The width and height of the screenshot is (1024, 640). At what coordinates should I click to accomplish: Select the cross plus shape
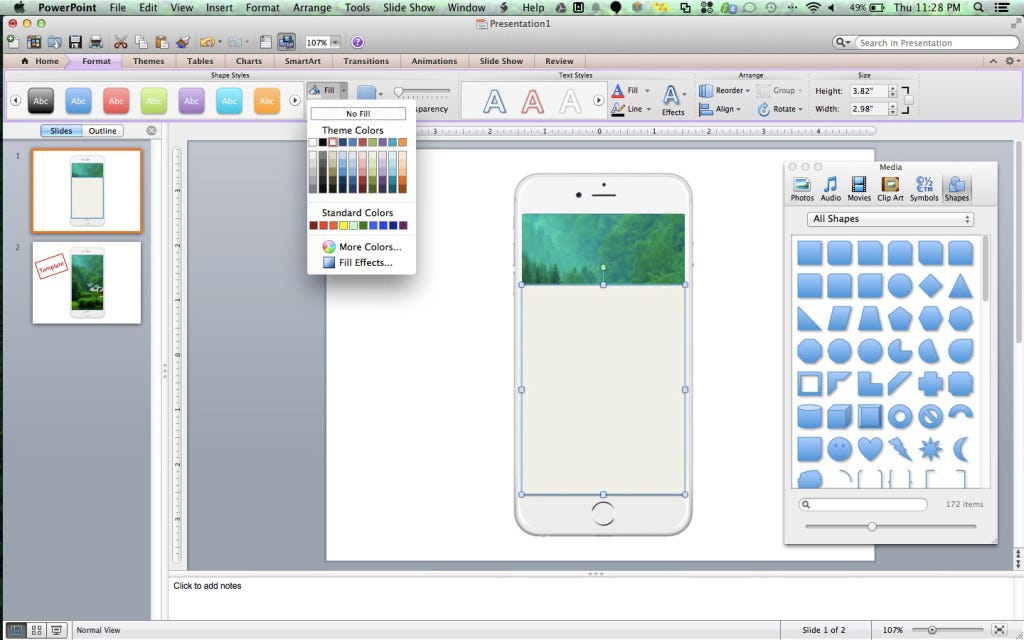tap(931, 384)
